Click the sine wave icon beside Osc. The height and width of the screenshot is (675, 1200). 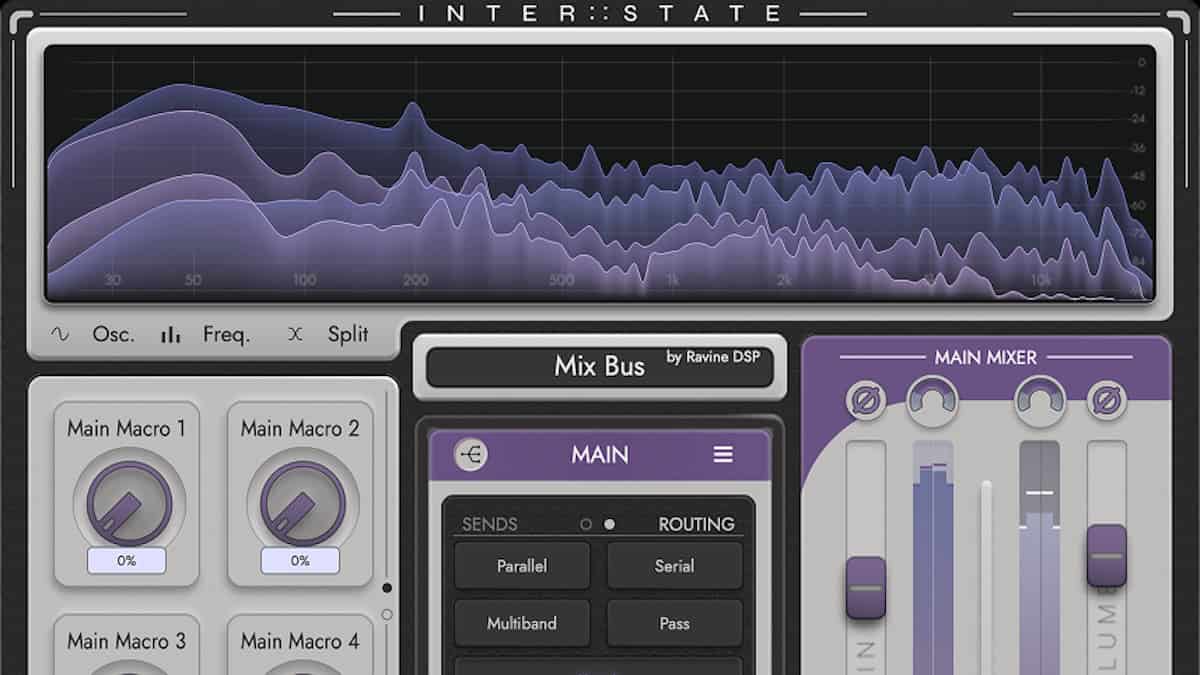pyautogui.click(x=60, y=335)
